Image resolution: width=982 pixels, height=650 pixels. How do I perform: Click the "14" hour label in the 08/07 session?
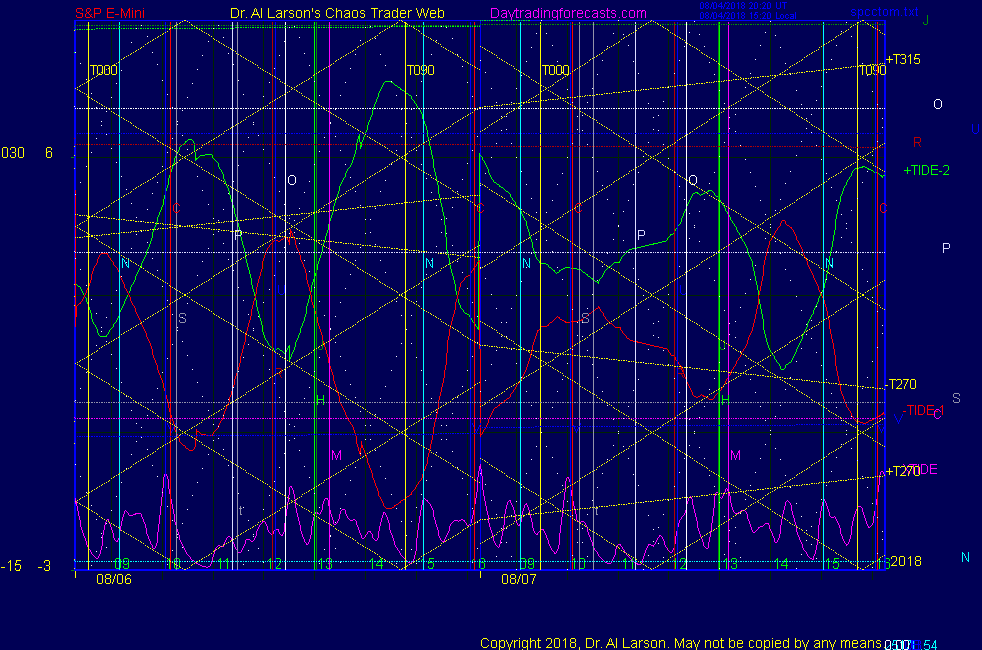(x=781, y=564)
